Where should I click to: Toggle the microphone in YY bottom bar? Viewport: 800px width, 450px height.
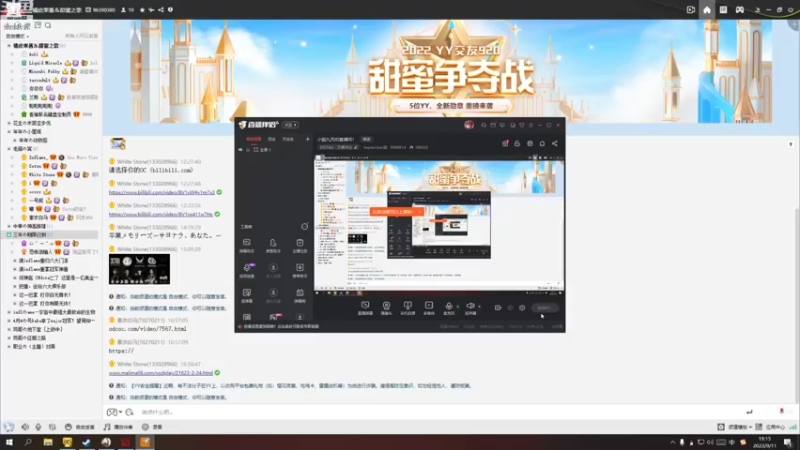[x=38, y=427]
